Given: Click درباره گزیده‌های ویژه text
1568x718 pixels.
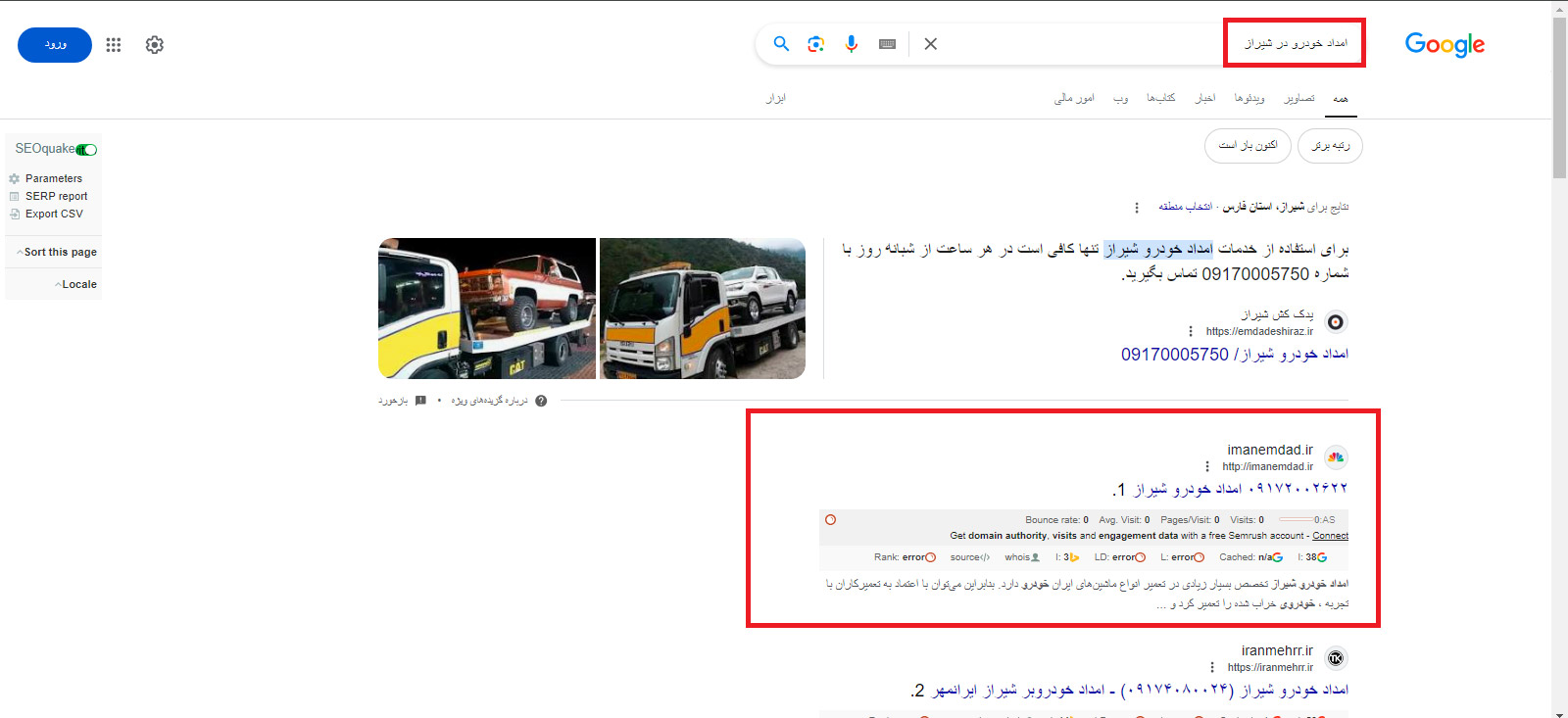Looking at the screenshot, I should (489, 401).
